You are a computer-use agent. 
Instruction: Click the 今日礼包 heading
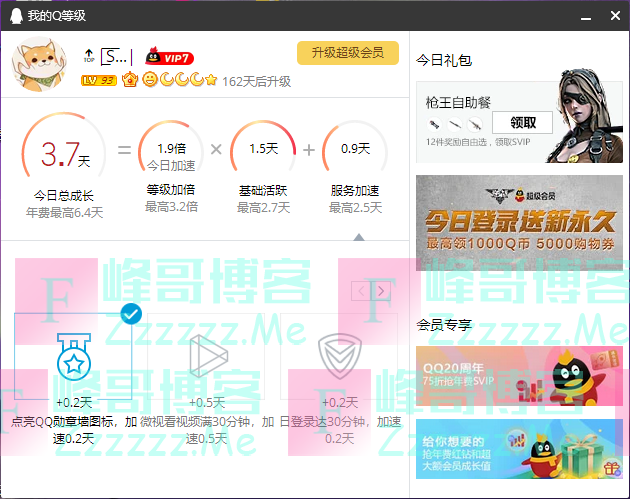tap(444, 60)
